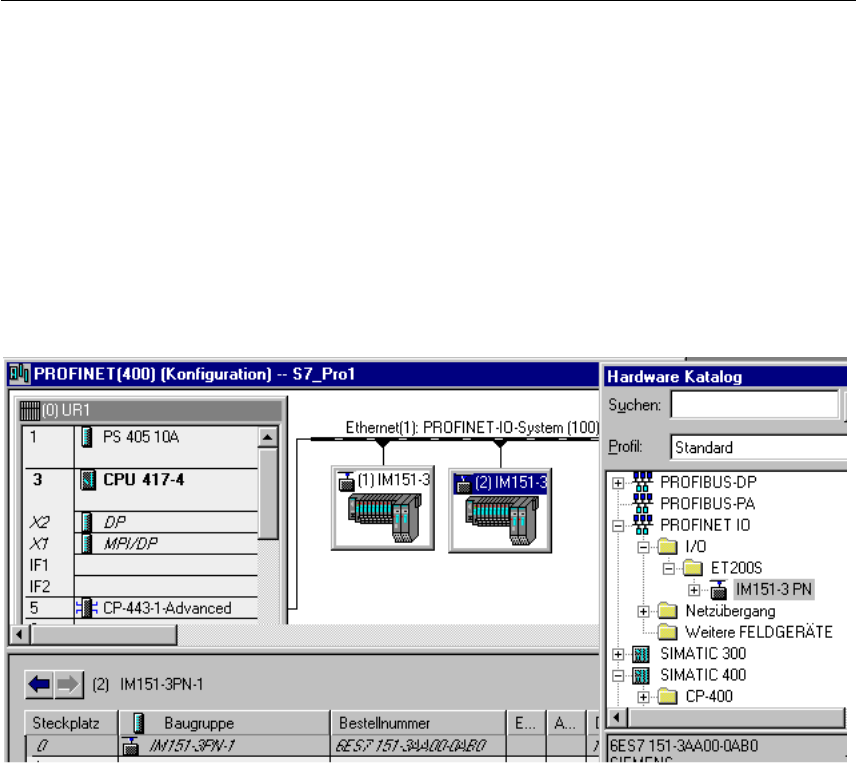Expand the SIMATIC 300 node
Viewport: 856px width, 765px height.
618,654
